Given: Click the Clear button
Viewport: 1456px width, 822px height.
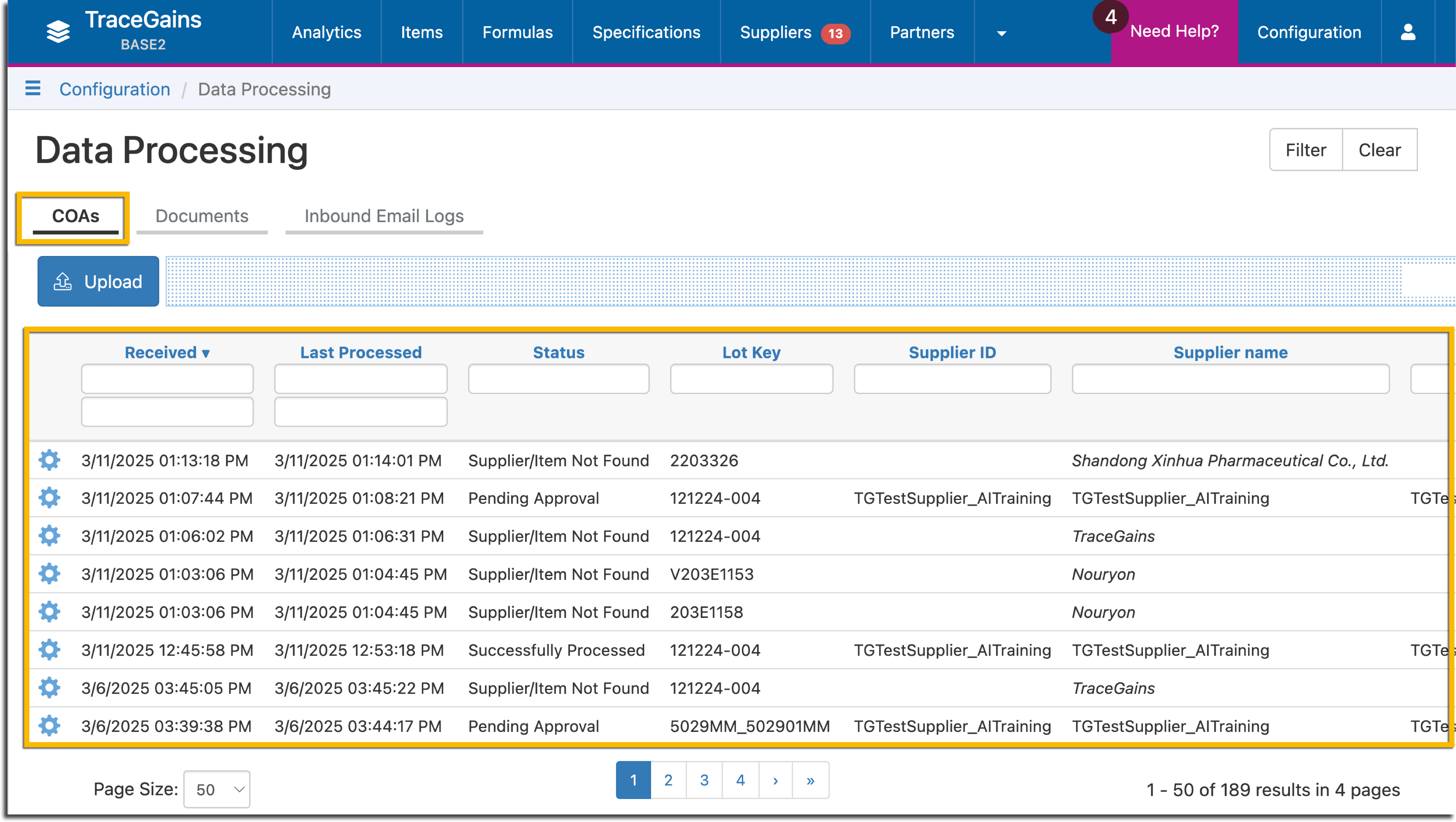Looking at the screenshot, I should tap(1380, 150).
